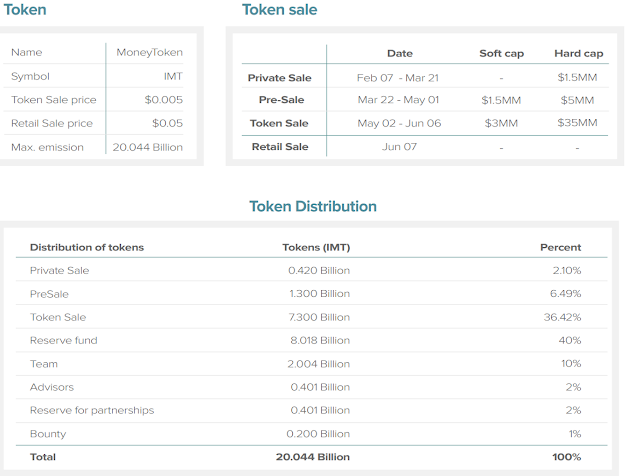
Task: Click the 'Pre-Sale' row label
Action: 281,99
